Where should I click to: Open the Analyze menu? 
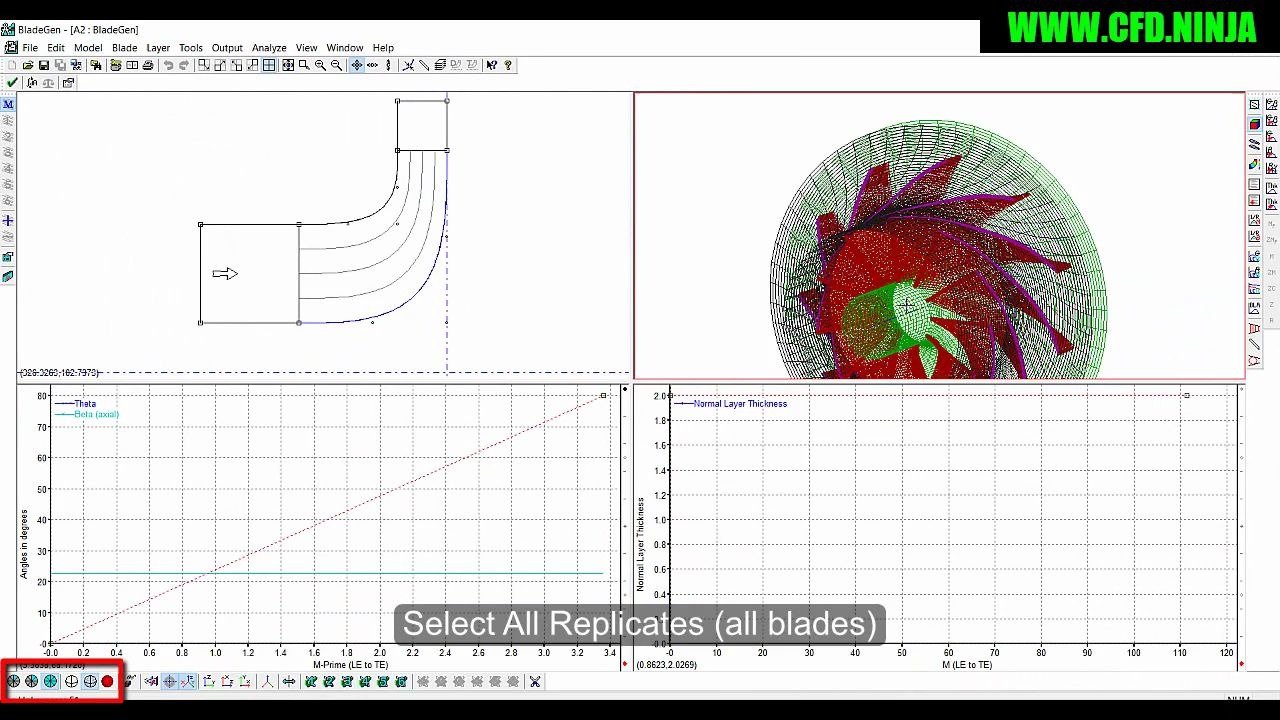point(269,47)
